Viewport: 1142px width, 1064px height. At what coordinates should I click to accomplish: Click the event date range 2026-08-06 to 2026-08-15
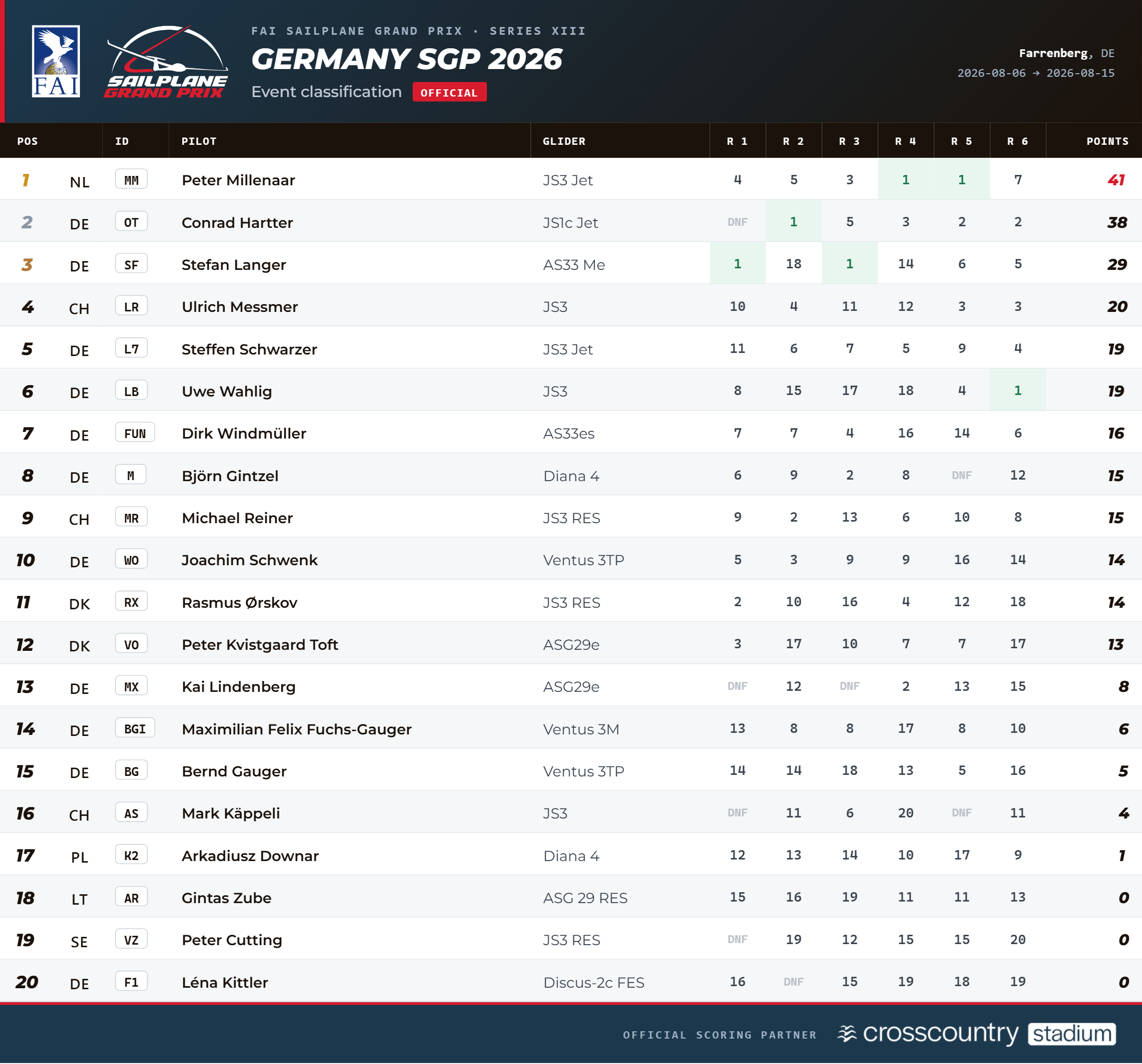1036,73
